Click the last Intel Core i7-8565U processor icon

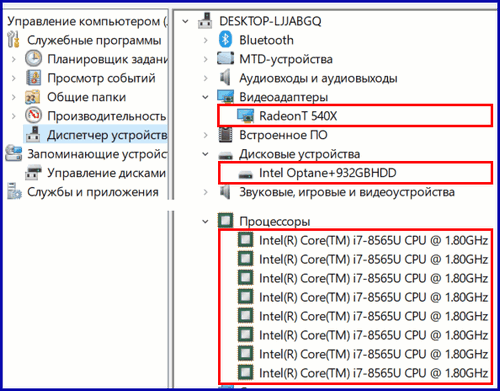(246, 372)
